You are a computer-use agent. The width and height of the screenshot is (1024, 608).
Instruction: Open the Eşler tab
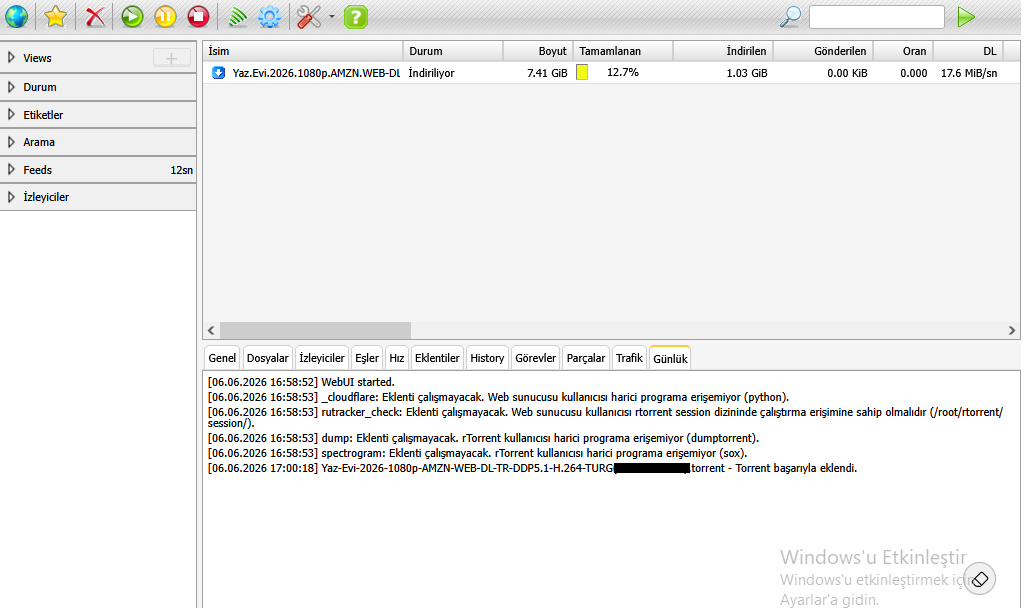pyautogui.click(x=367, y=358)
